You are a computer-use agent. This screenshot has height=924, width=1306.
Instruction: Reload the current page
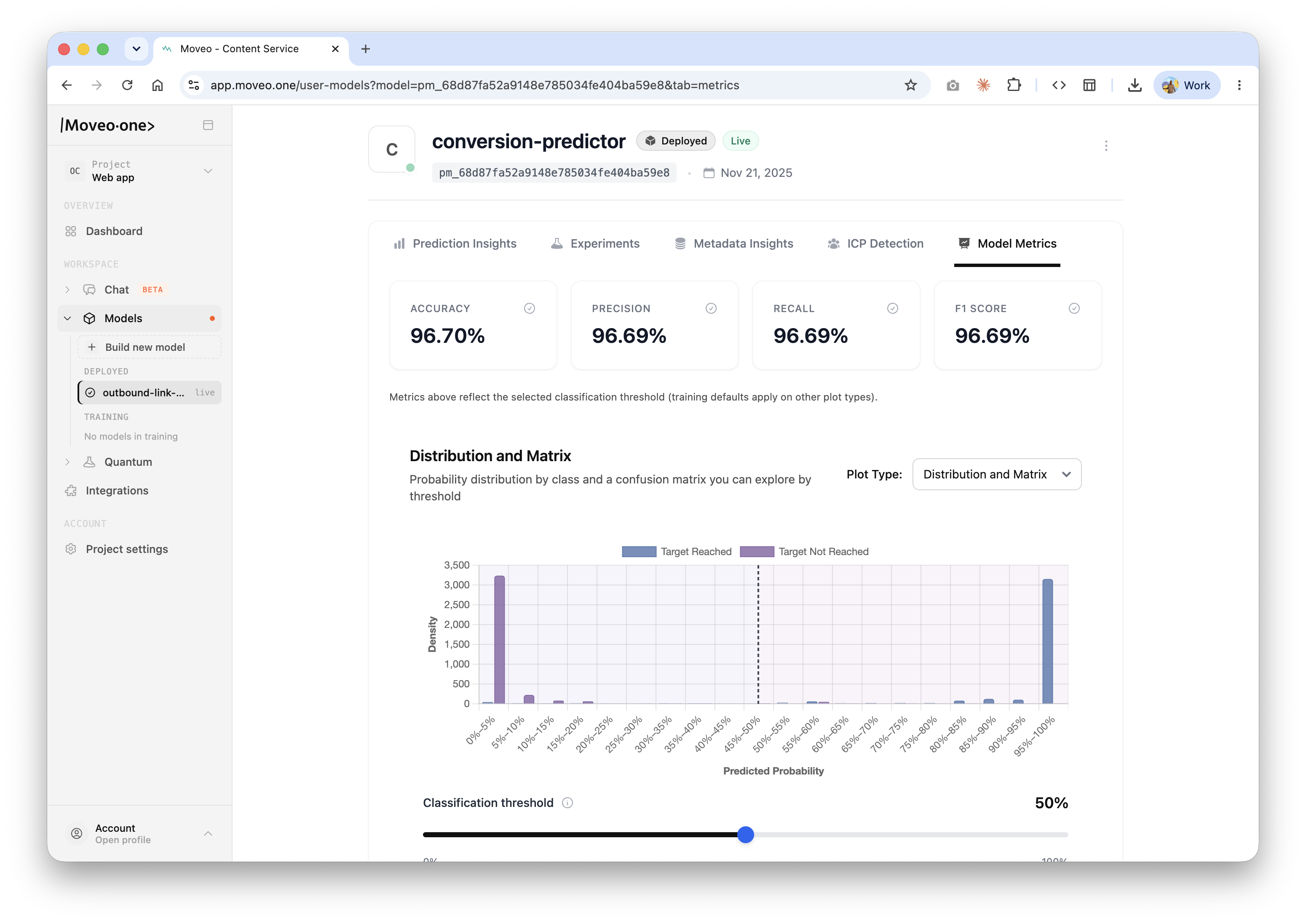point(128,85)
